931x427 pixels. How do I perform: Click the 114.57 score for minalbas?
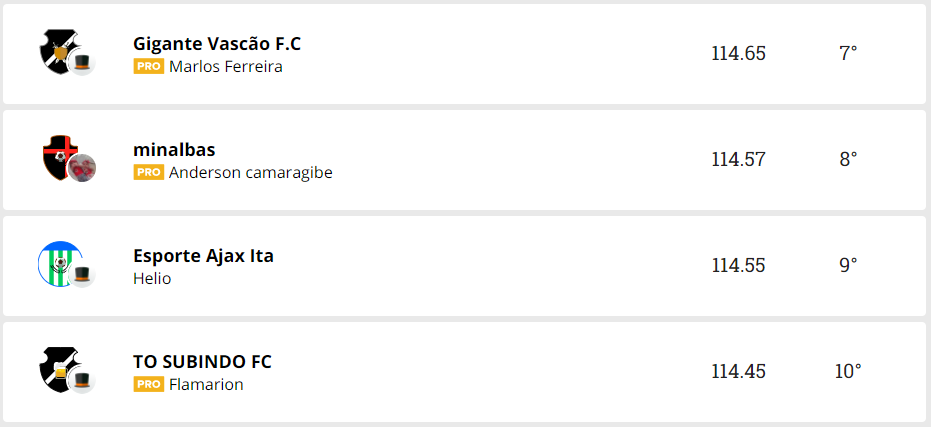tap(738, 160)
